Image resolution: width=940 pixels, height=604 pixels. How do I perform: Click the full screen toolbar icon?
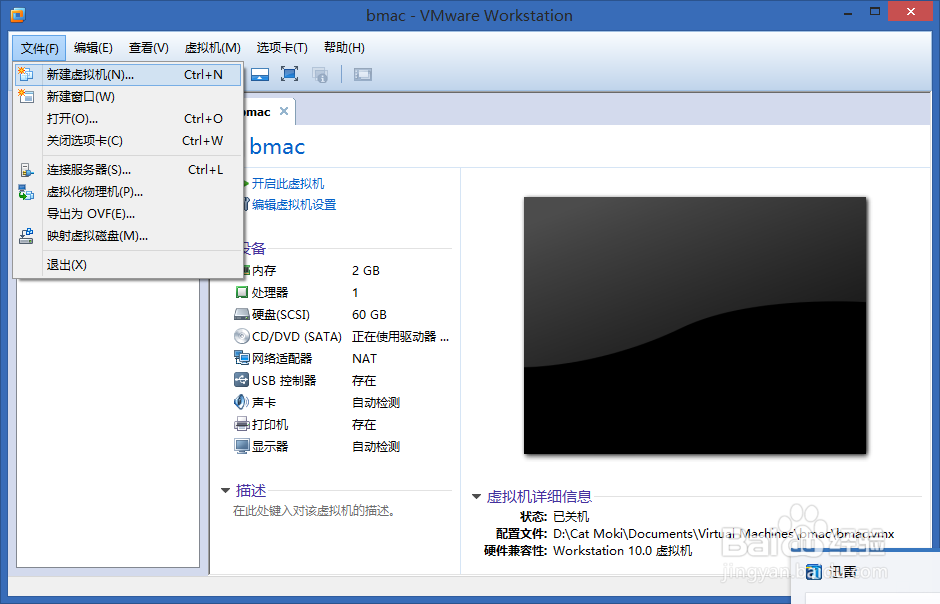coord(290,74)
